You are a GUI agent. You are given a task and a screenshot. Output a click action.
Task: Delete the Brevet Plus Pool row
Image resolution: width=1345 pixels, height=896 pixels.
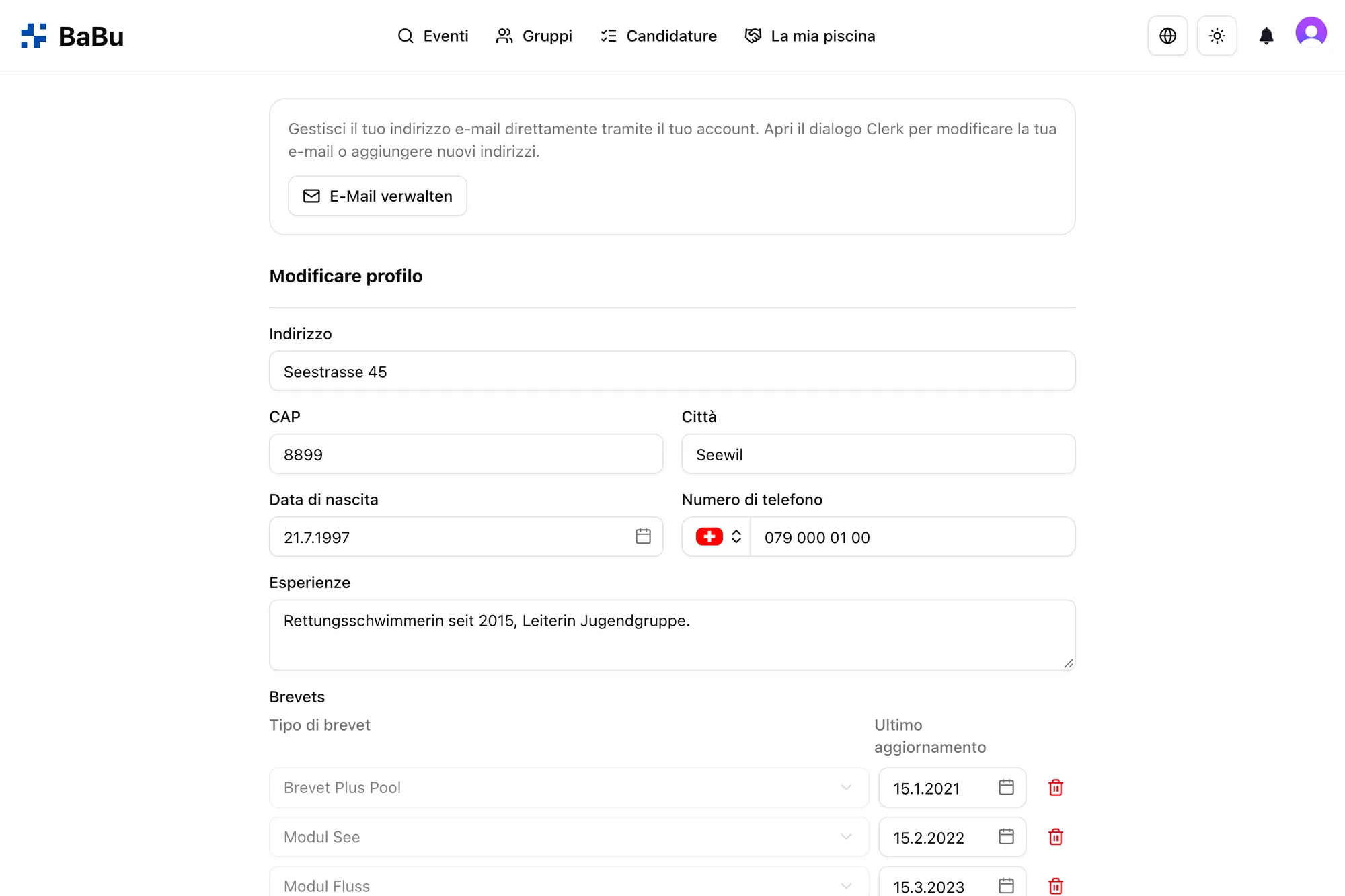[x=1055, y=787]
